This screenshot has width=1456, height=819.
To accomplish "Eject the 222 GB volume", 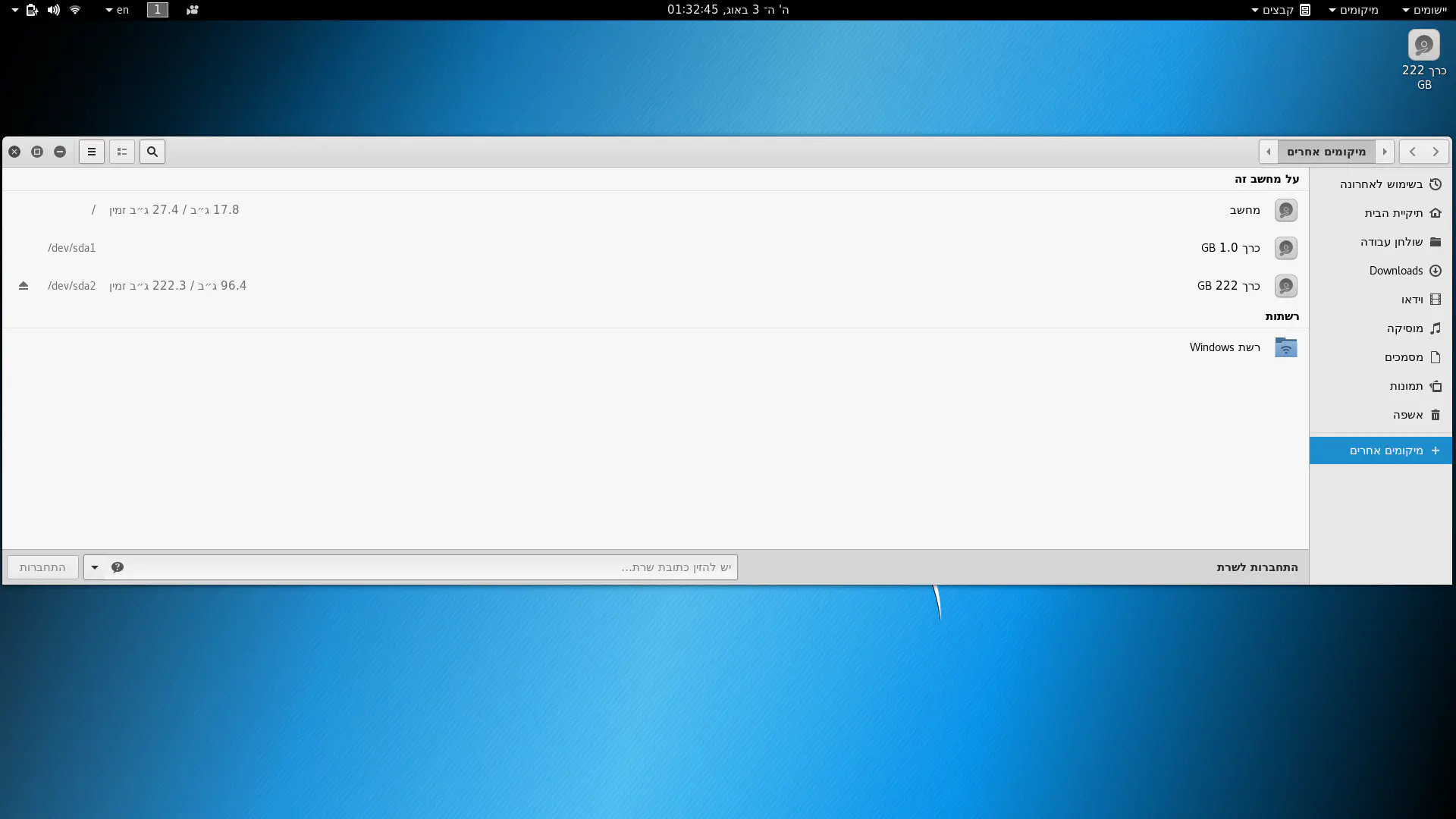I will (x=24, y=286).
